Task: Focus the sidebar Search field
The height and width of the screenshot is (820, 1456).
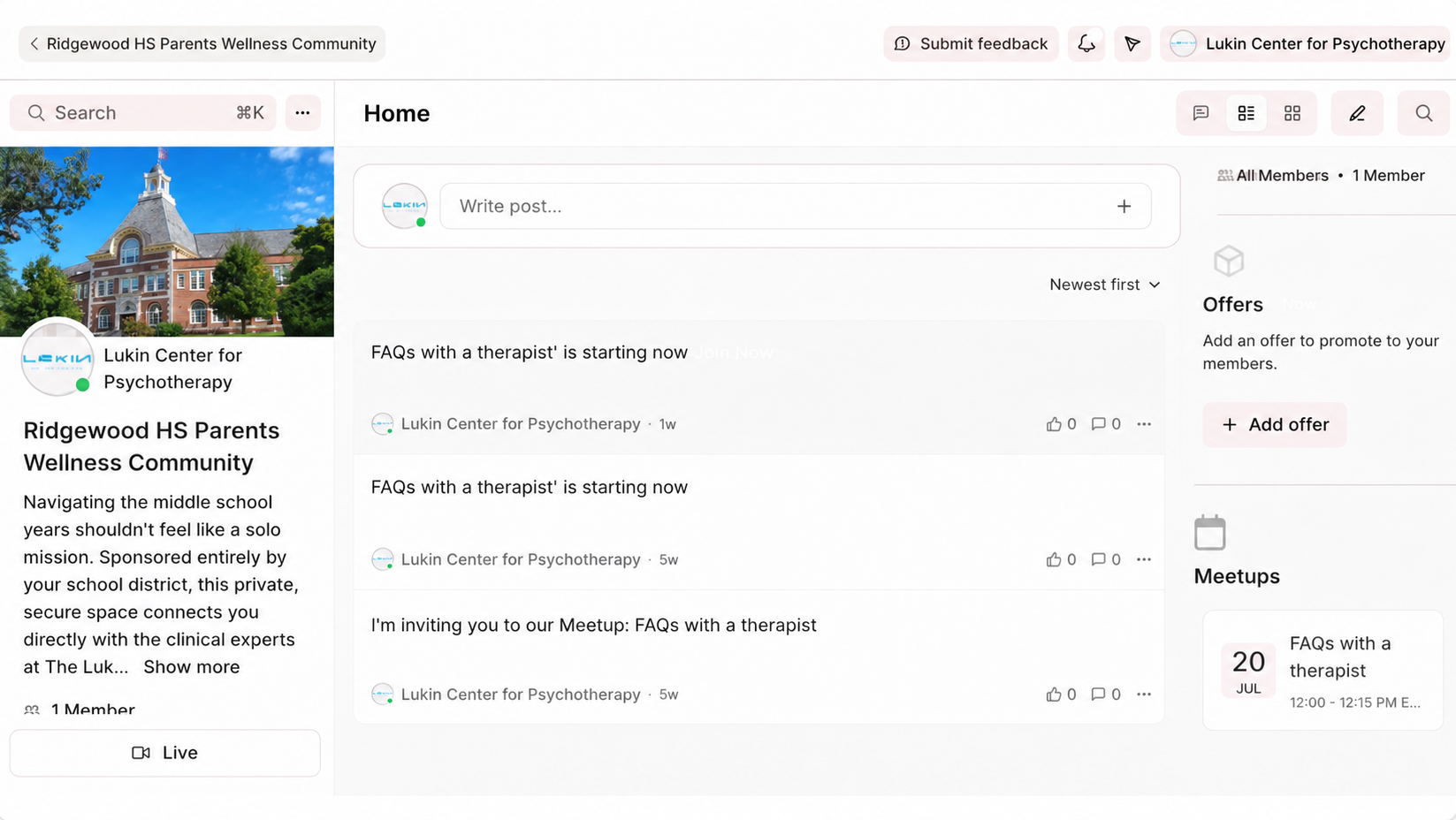Action: click(143, 112)
